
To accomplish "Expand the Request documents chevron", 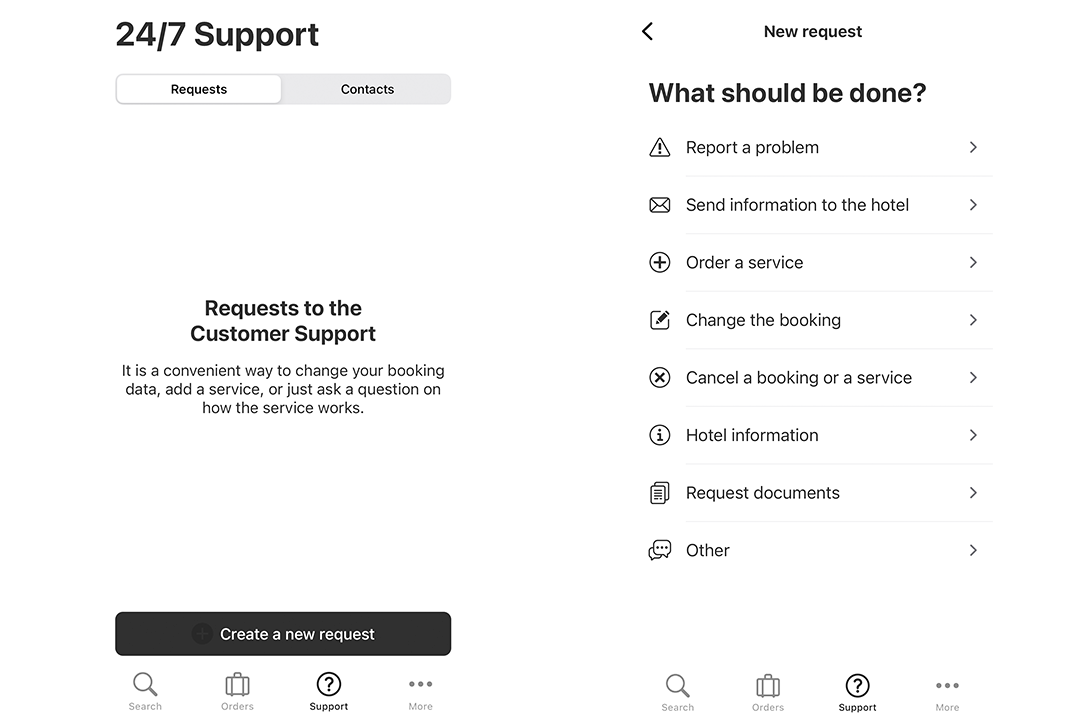I will pyautogui.click(x=973, y=493).
